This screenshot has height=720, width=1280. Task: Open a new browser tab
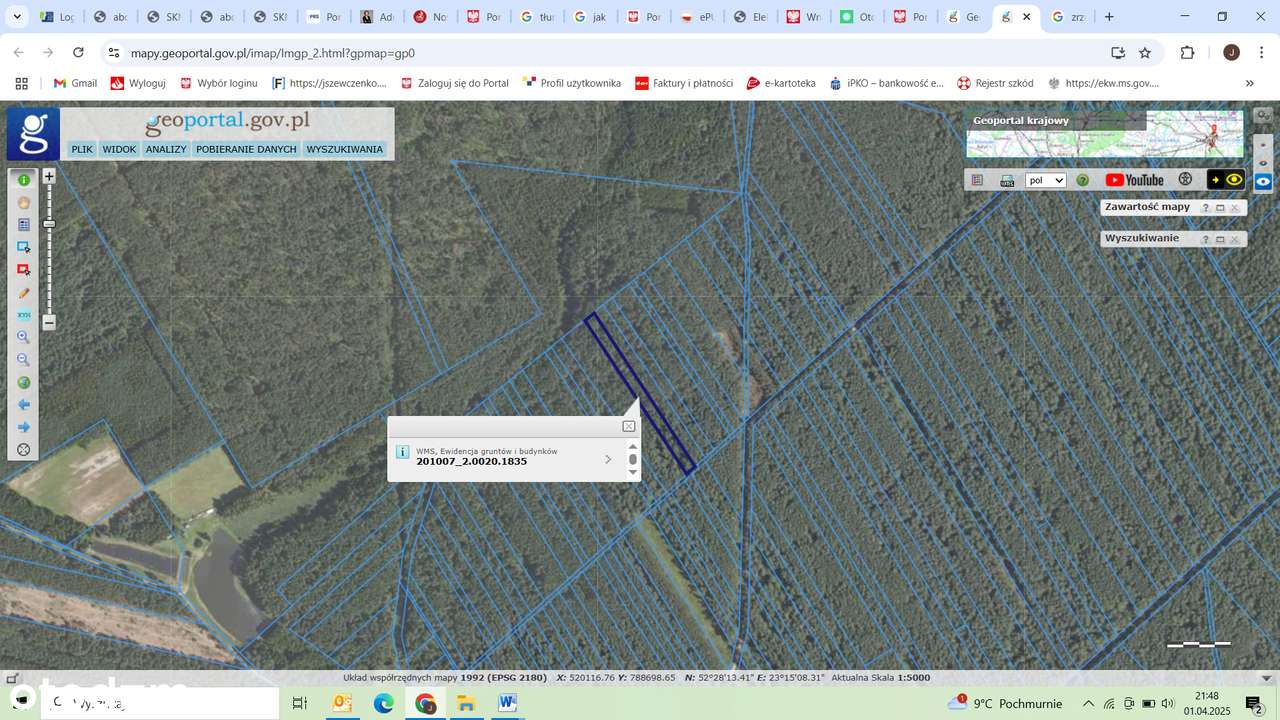(x=1109, y=17)
